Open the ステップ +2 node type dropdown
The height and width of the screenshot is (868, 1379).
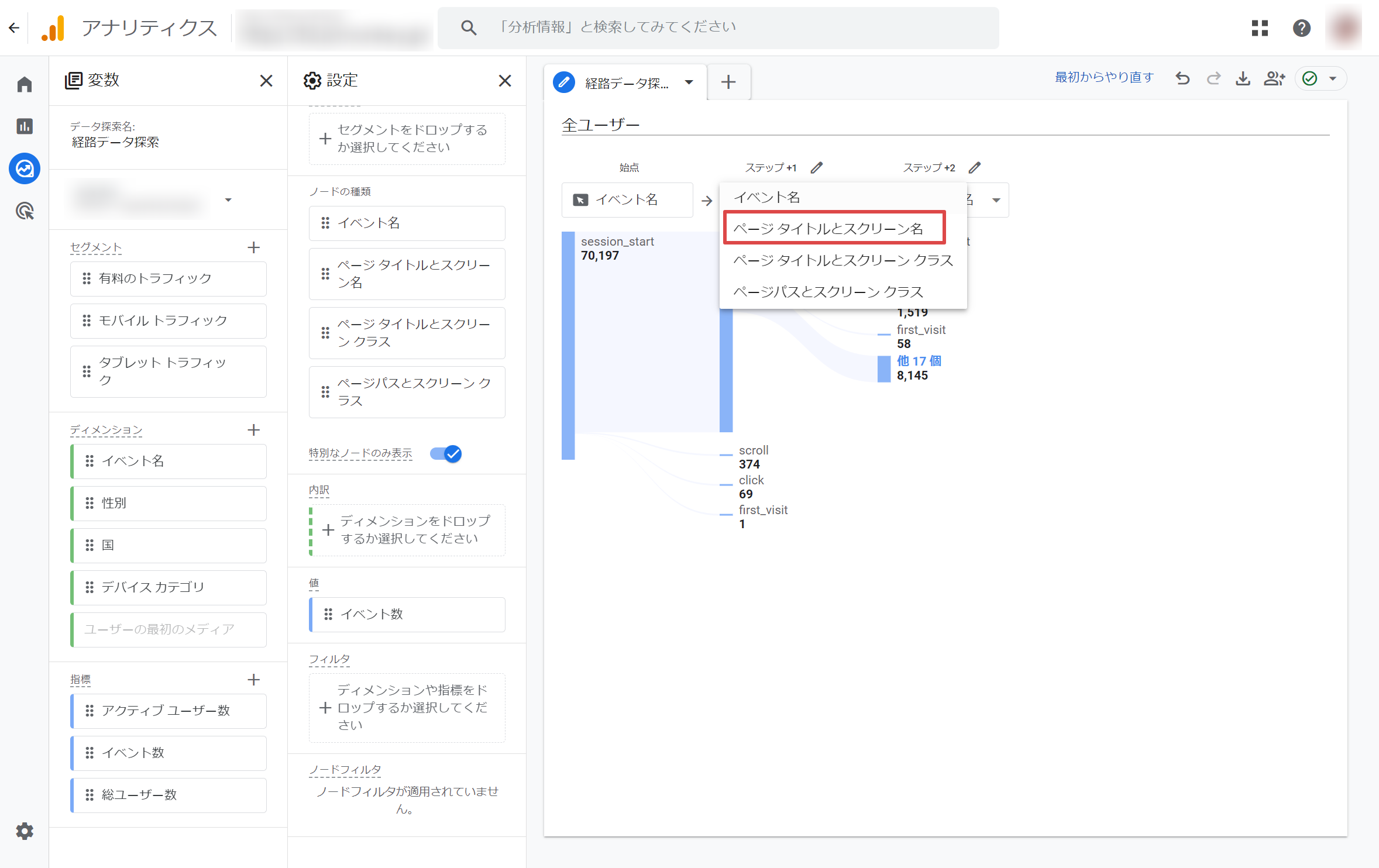[996, 201]
